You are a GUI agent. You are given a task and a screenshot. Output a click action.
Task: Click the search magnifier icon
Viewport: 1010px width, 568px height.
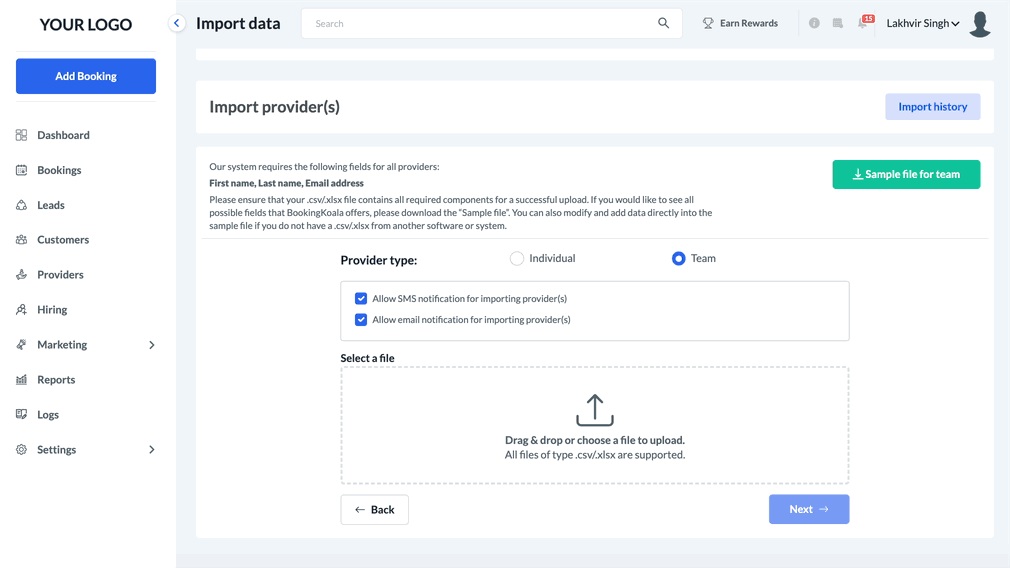[663, 23]
